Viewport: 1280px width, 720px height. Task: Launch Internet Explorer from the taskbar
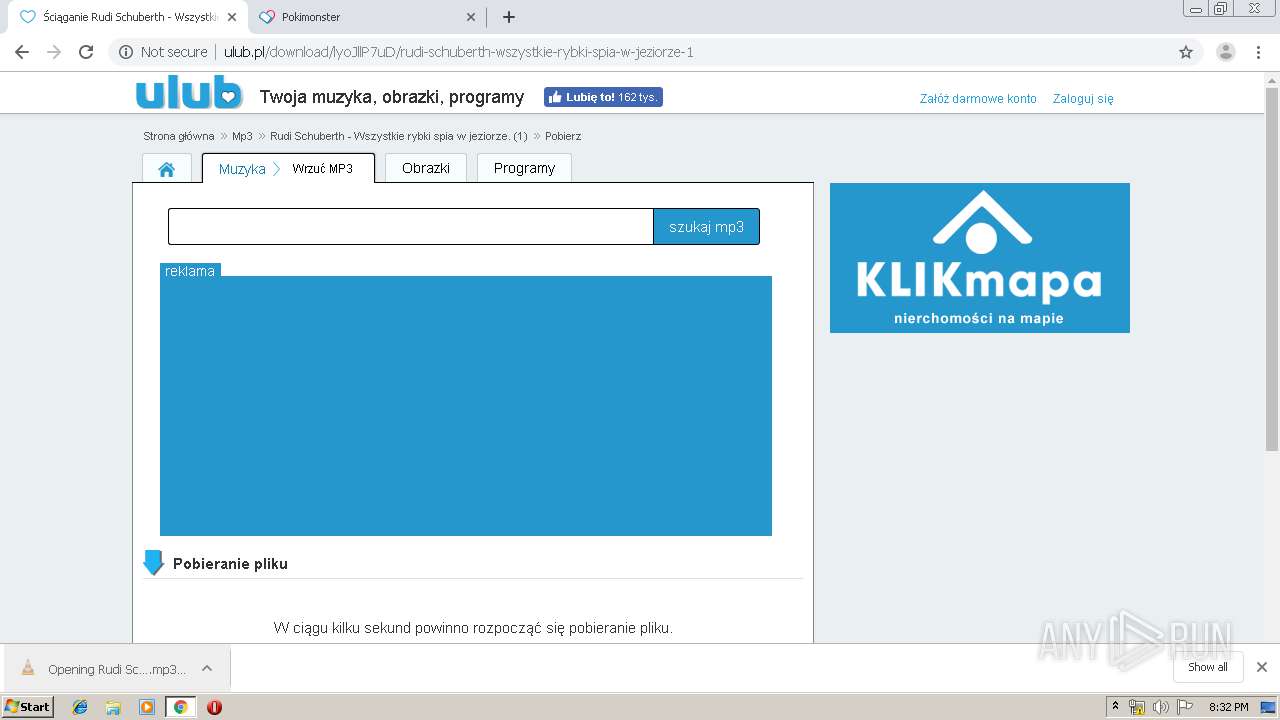click(80, 707)
